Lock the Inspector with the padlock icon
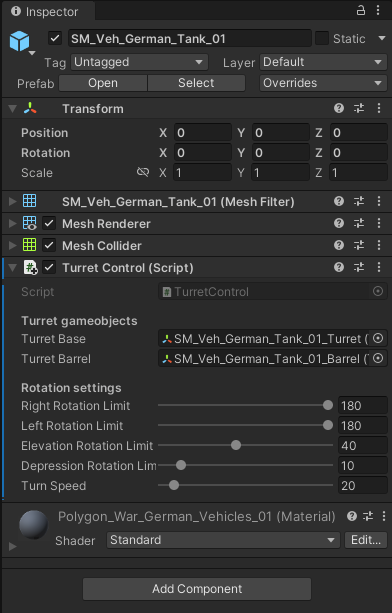Image resolution: width=392 pixels, height=613 pixels. coord(361,10)
